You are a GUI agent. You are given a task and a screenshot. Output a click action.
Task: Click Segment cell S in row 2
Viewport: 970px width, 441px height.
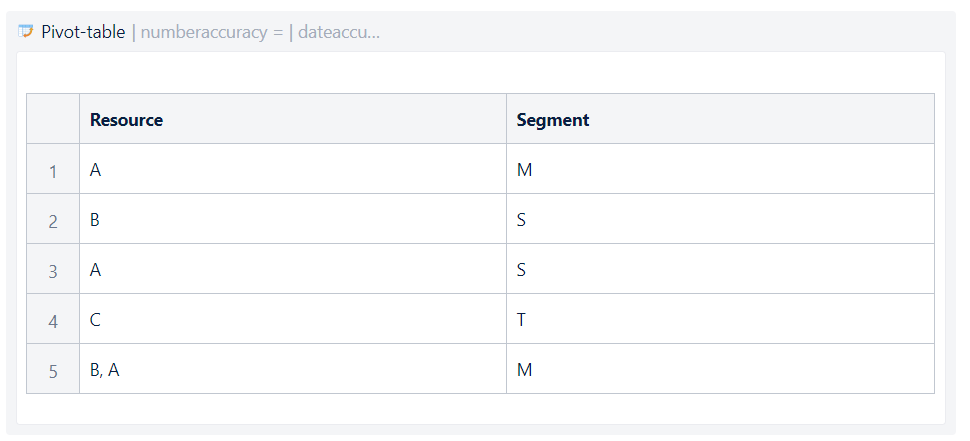pyautogui.click(x=521, y=220)
